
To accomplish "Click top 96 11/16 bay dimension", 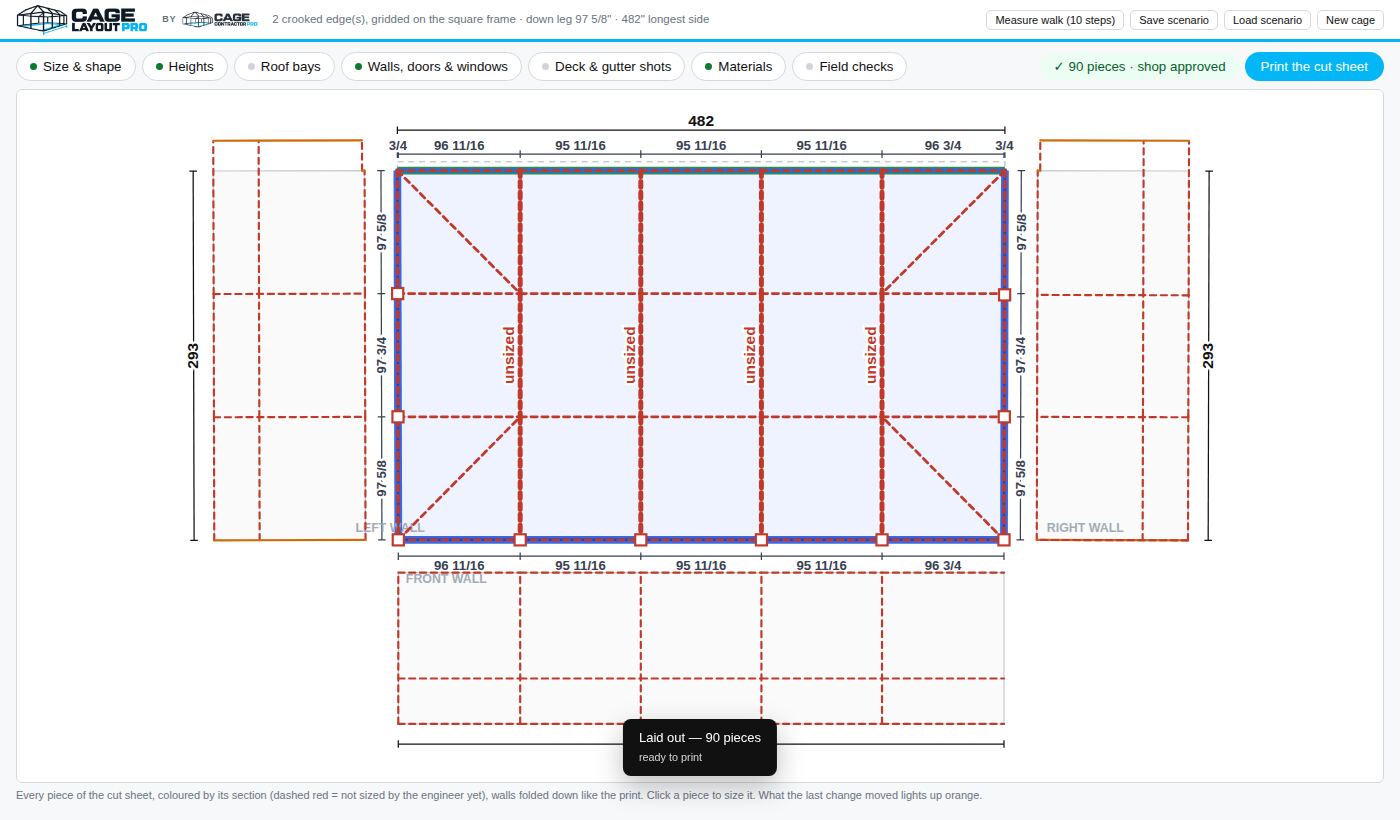I will point(459,145).
